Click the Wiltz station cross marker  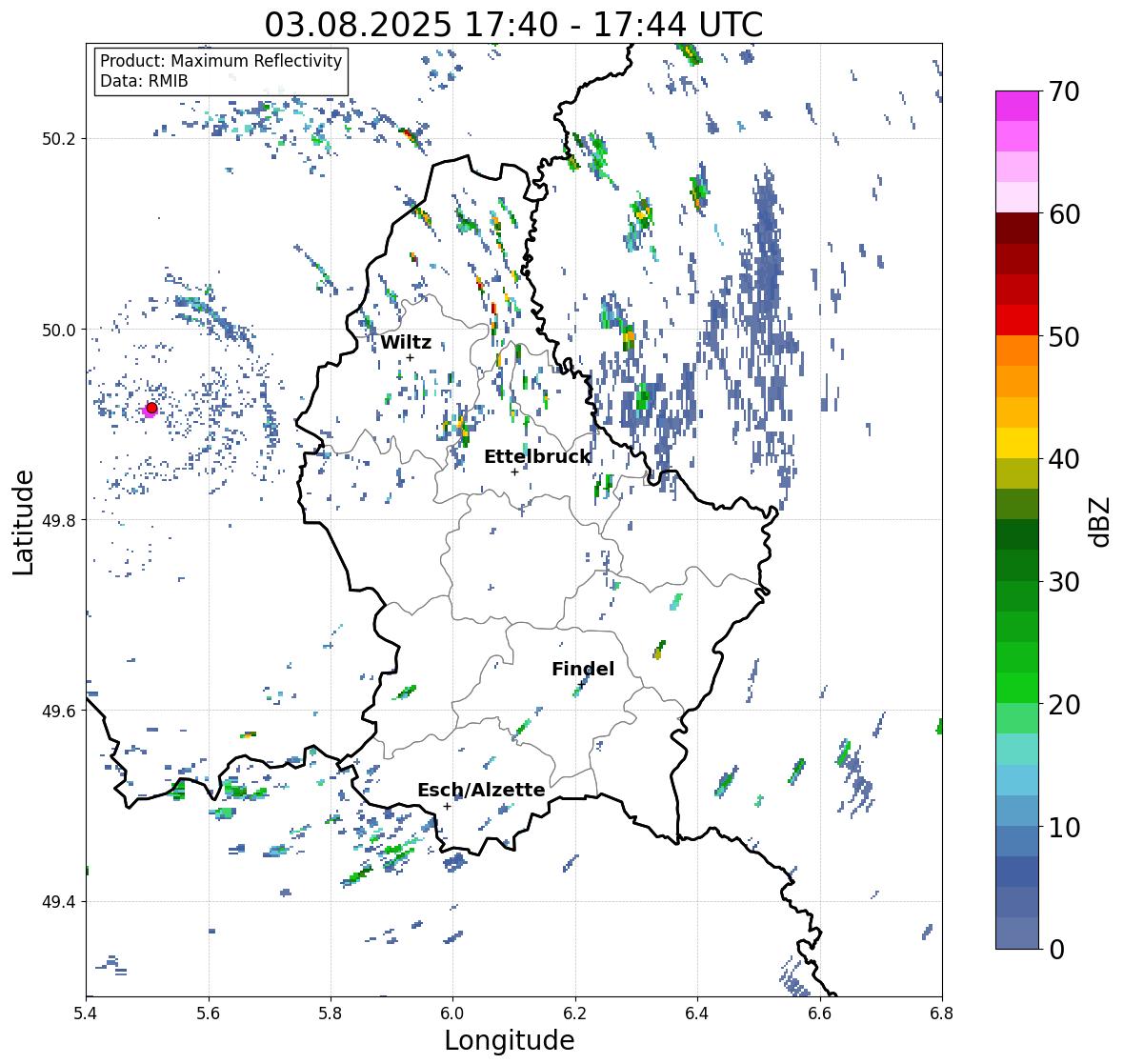click(x=410, y=357)
